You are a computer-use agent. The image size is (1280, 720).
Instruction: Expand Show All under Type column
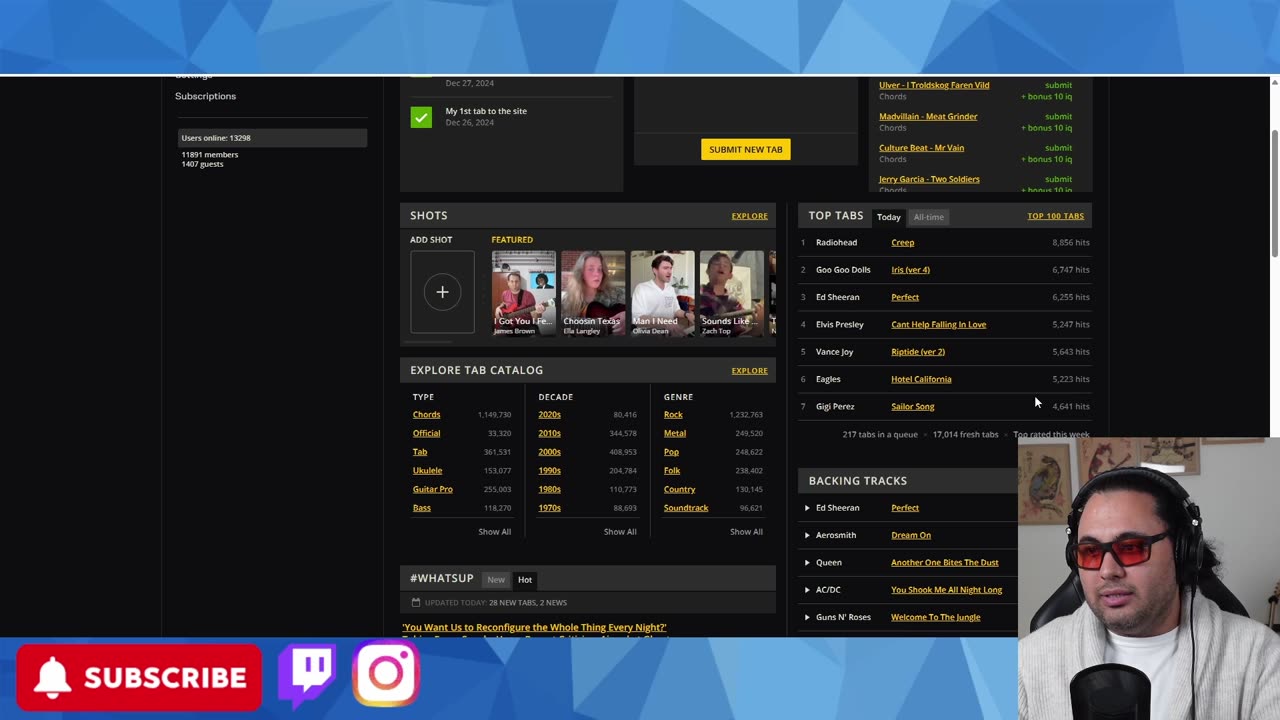[494, 532]
